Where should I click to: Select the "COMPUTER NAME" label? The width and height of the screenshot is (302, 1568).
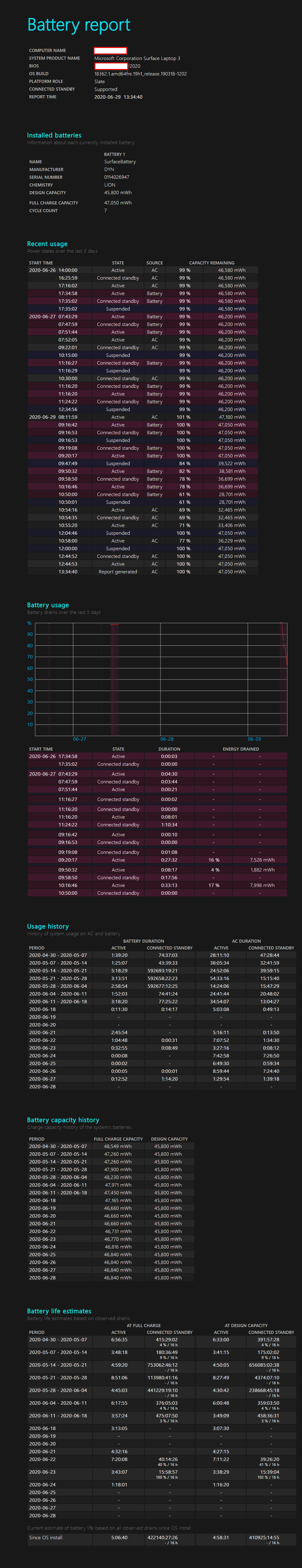(48, 50)
